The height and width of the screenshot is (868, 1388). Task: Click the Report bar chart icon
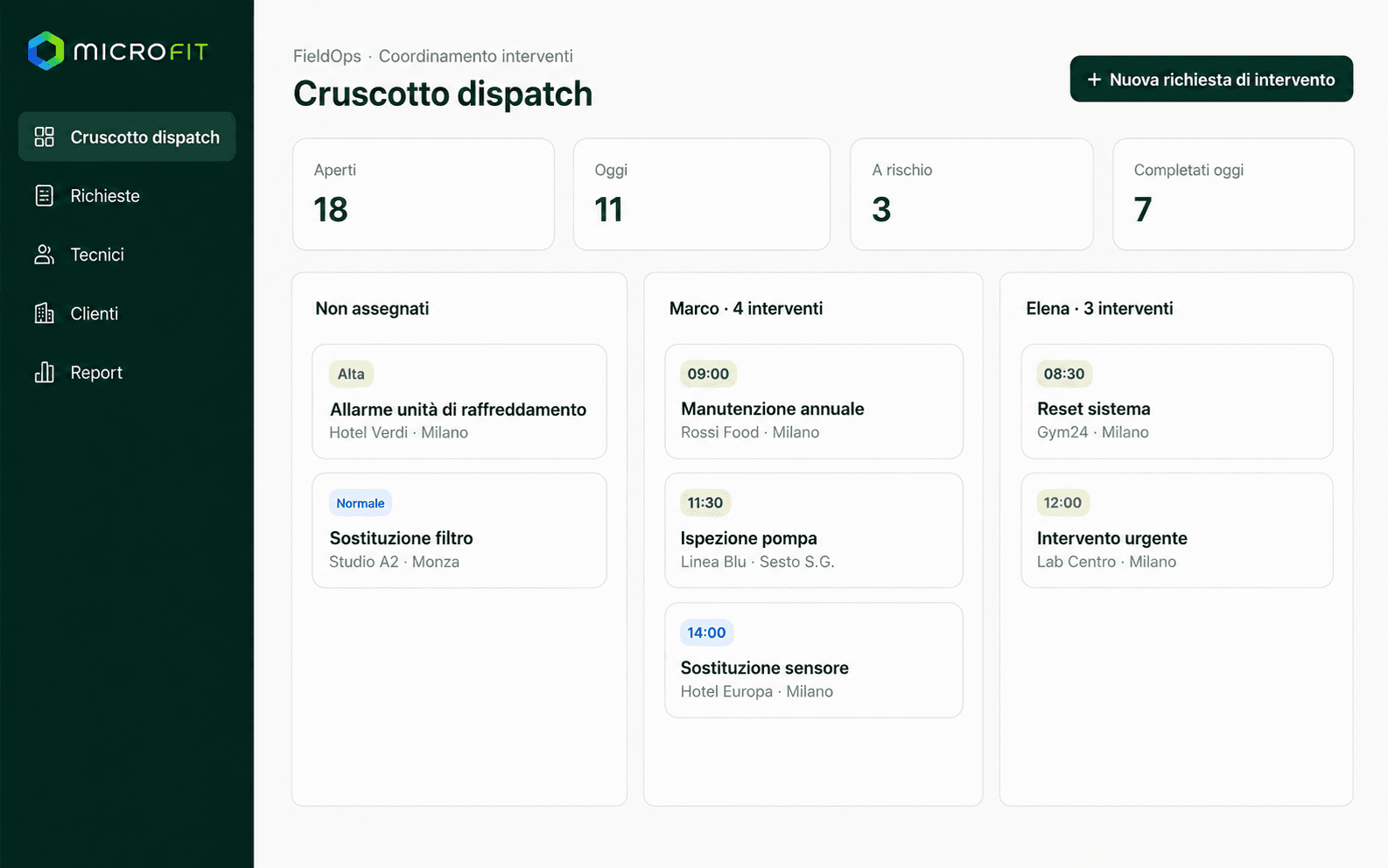(x=44, y=372)
